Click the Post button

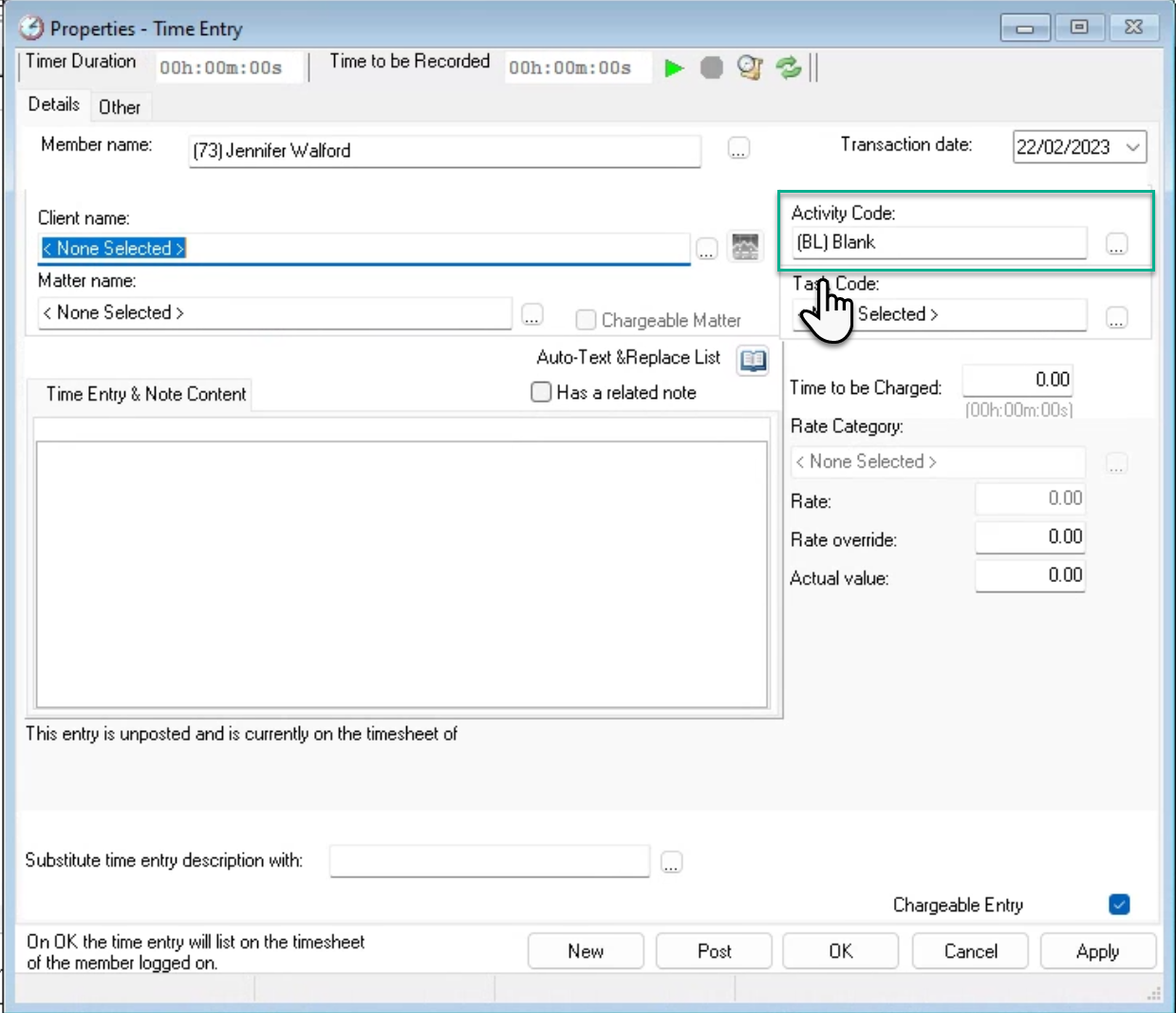pos(714,951)
